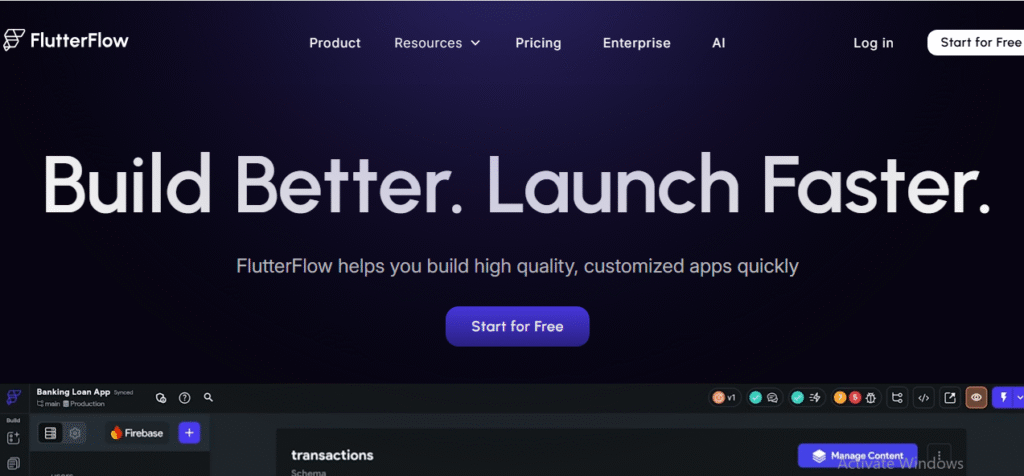The height and width of the screenshot is (476, 1024).
Task: Click the Log in link
Action: (873, 43)
